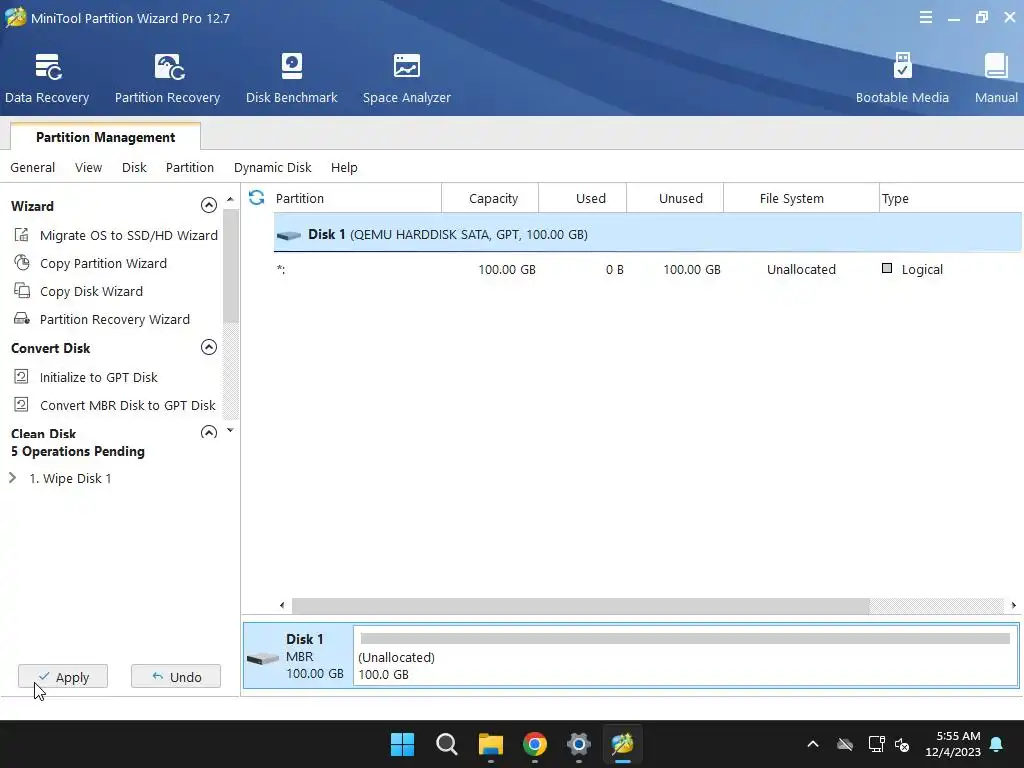Open the Windows Start menu
Viewport: 1024px width, 768px height.
[402, 744]
